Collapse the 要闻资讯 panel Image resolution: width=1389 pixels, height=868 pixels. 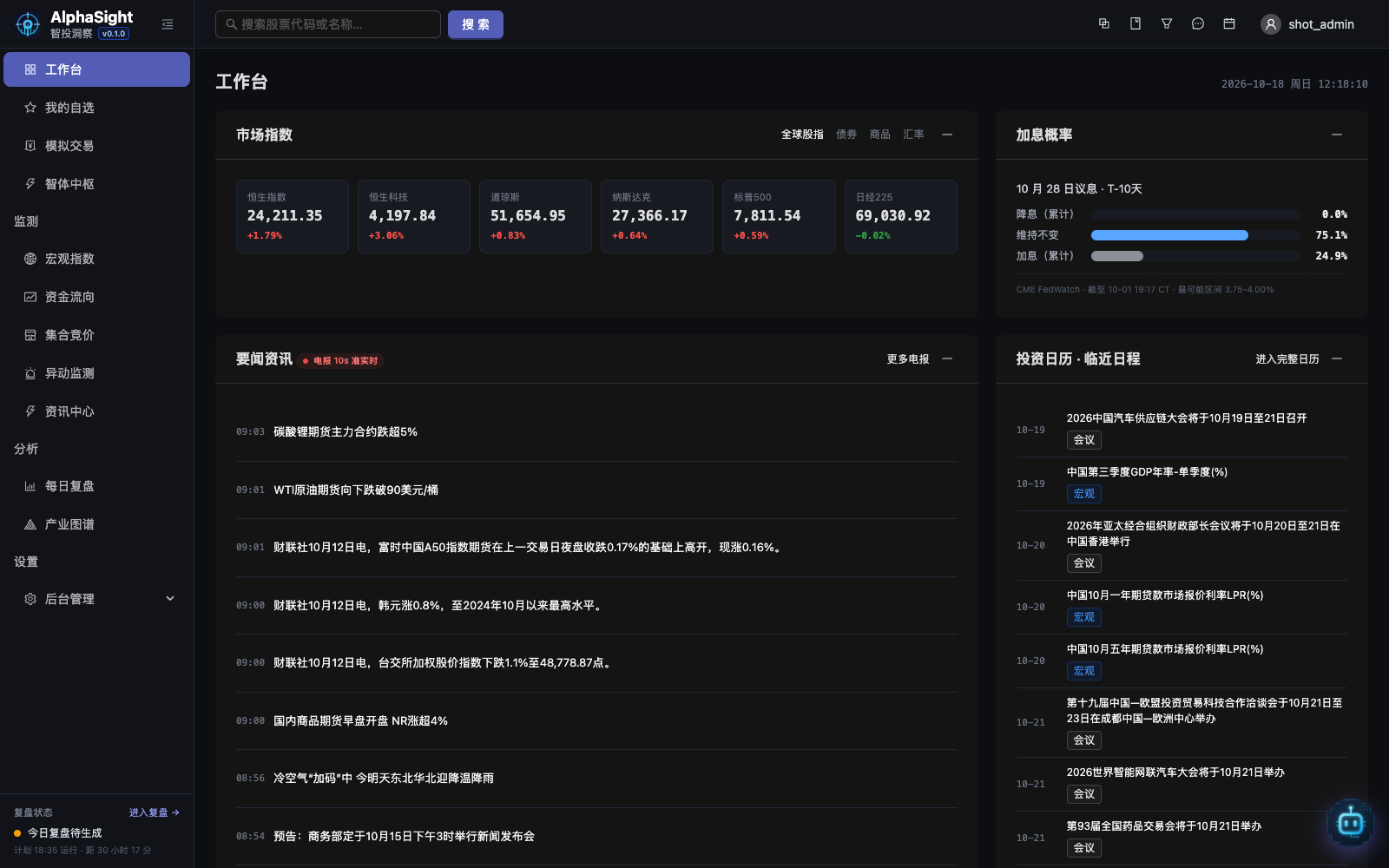point(947,358)
